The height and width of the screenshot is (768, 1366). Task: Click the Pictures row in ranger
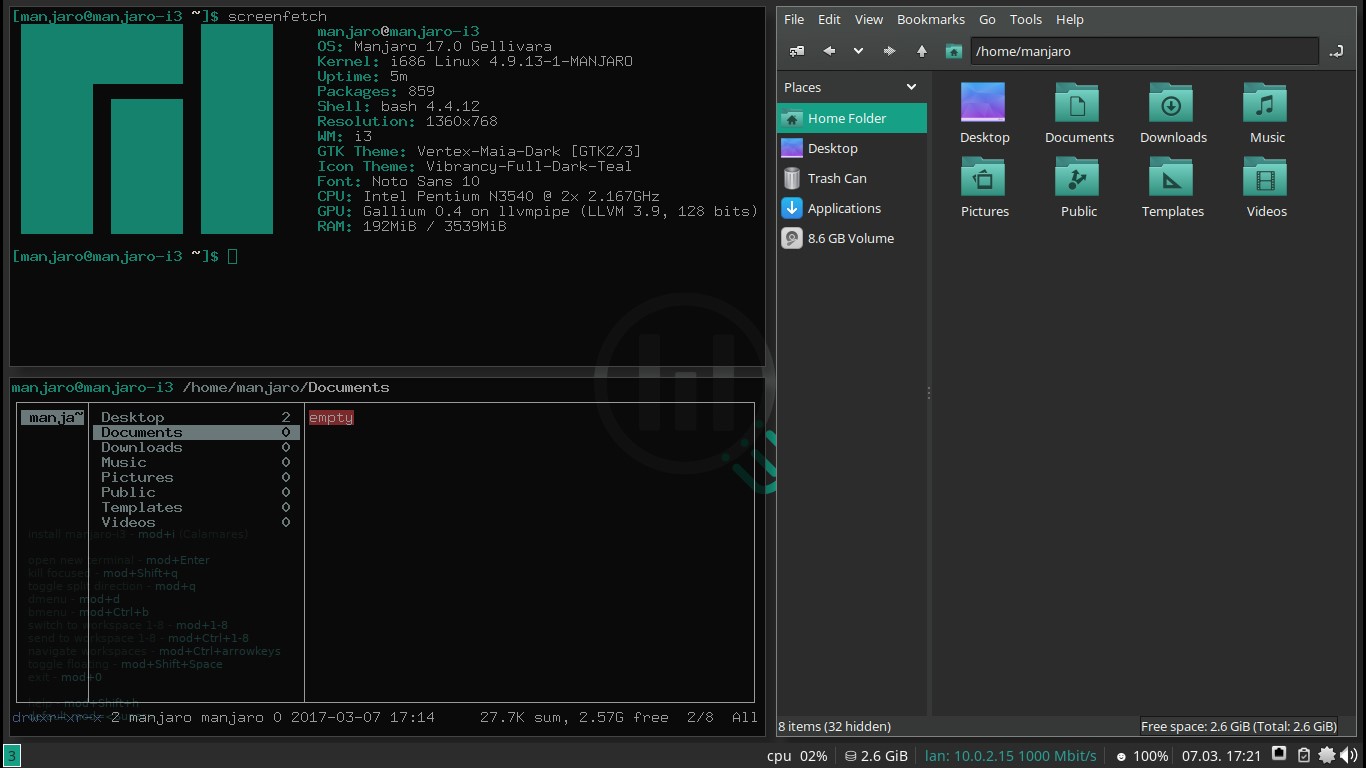(196, 477)
